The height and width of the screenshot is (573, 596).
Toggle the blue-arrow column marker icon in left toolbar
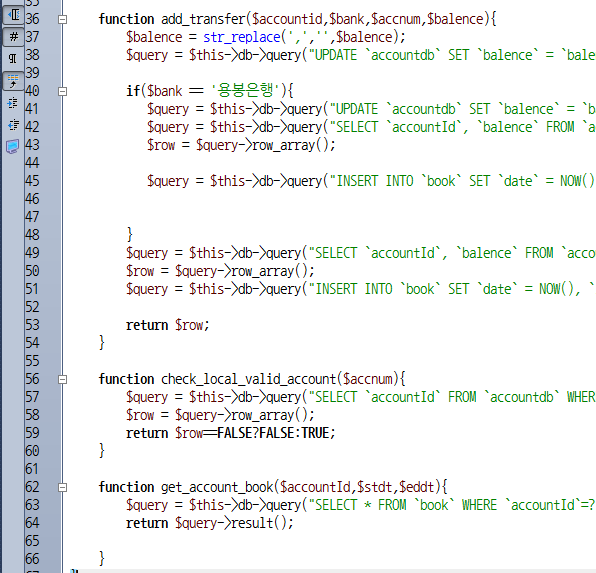(x=13, y=15)
